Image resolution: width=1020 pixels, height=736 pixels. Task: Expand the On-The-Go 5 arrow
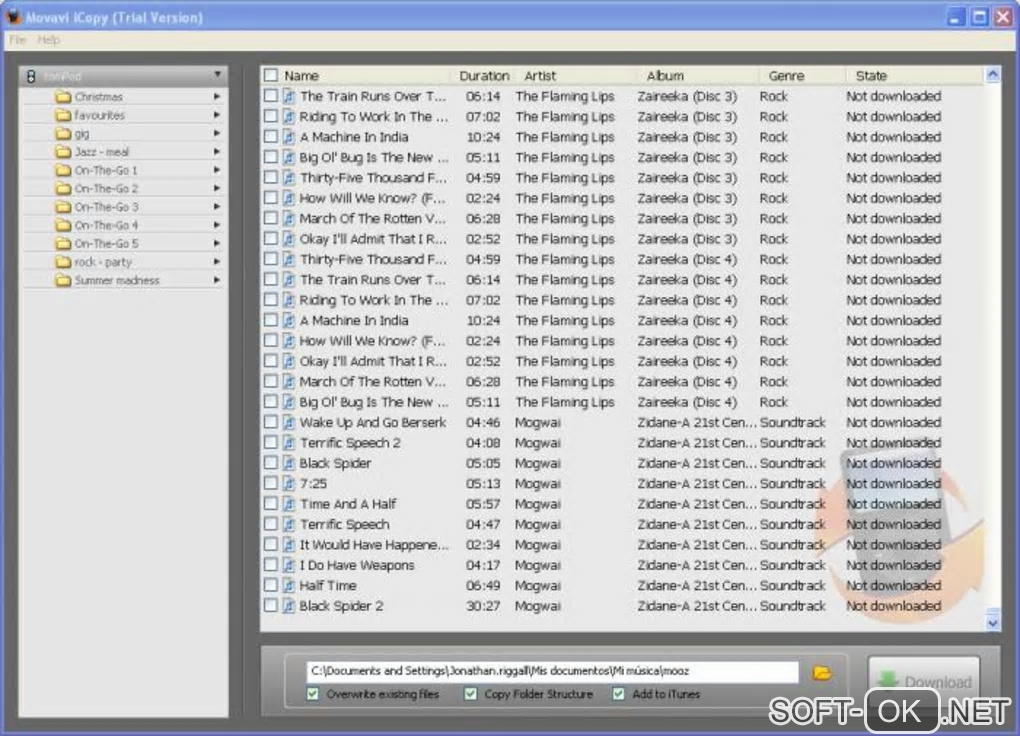(x=217, y=243)
